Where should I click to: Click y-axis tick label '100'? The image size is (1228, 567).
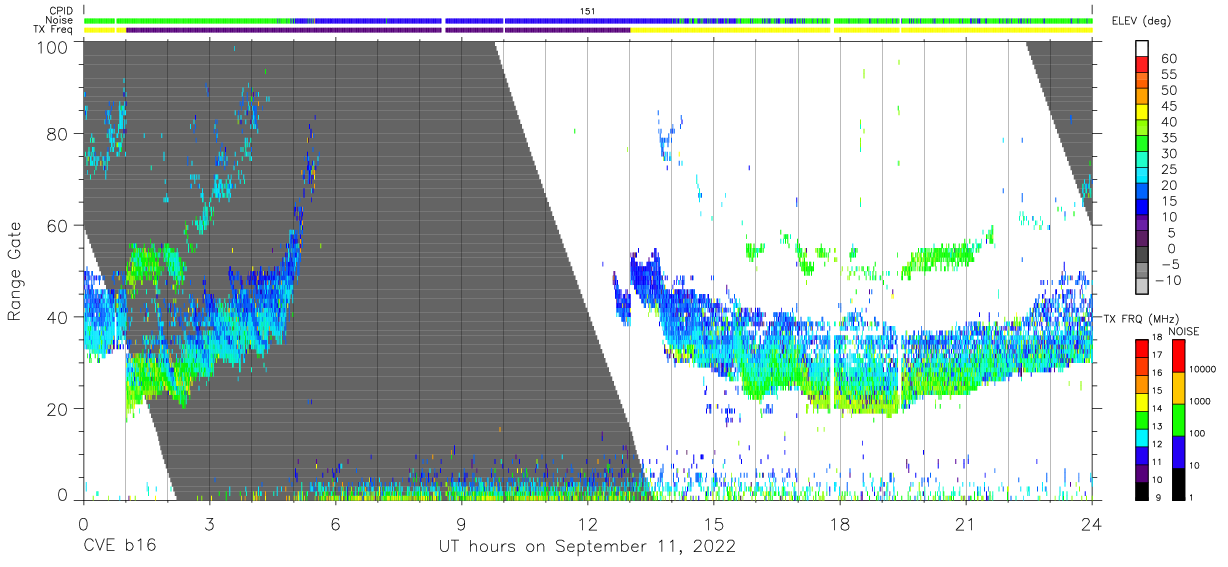(x=52, y=46)
